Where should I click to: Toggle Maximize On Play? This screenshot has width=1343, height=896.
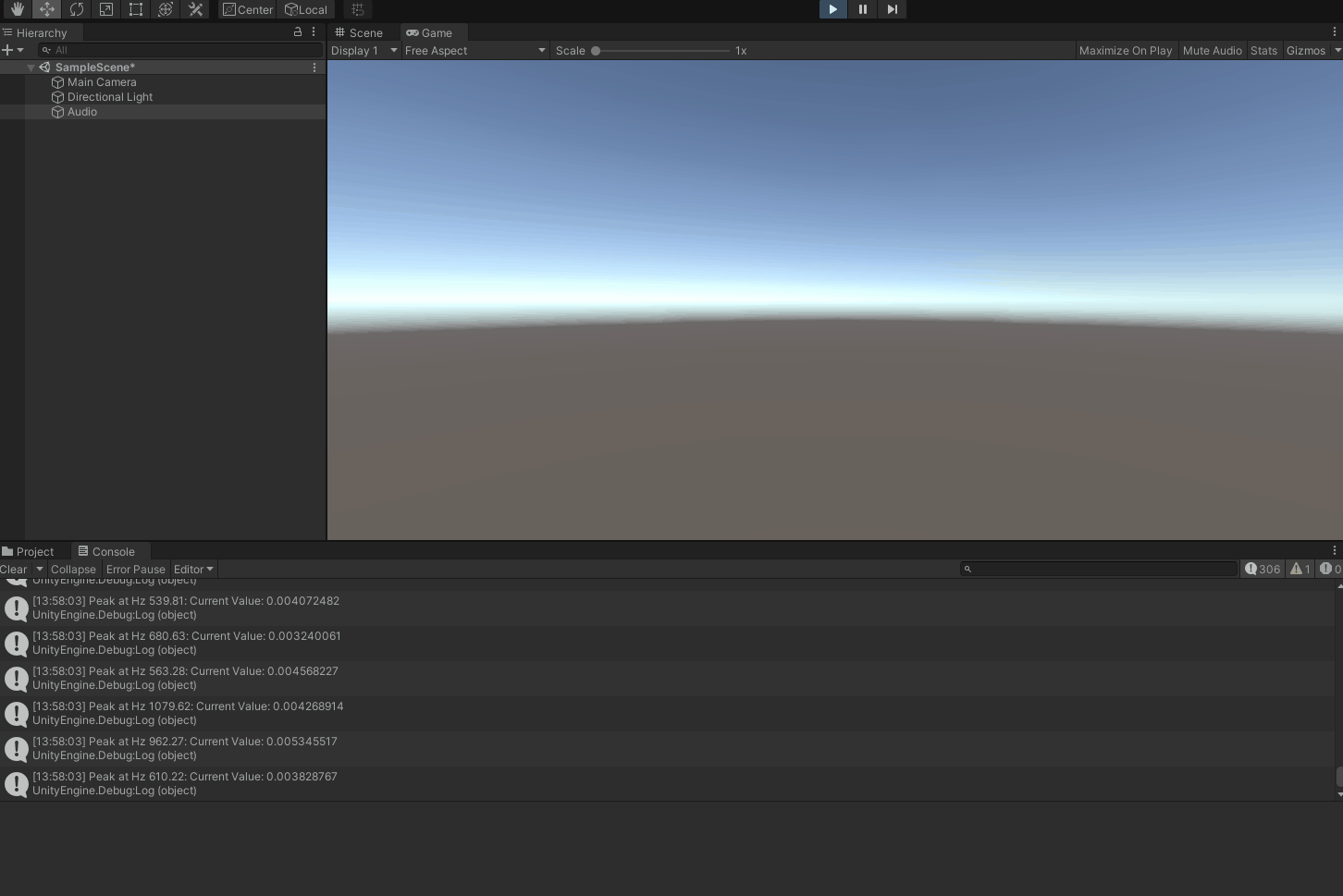1126,51
